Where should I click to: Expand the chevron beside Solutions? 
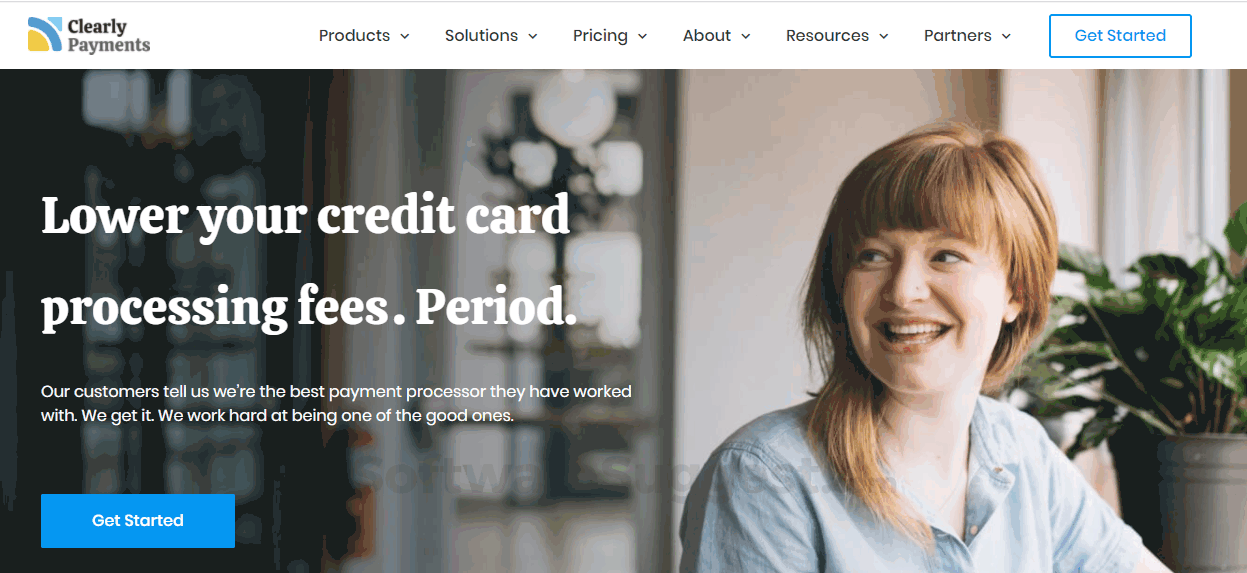(533, 36)
